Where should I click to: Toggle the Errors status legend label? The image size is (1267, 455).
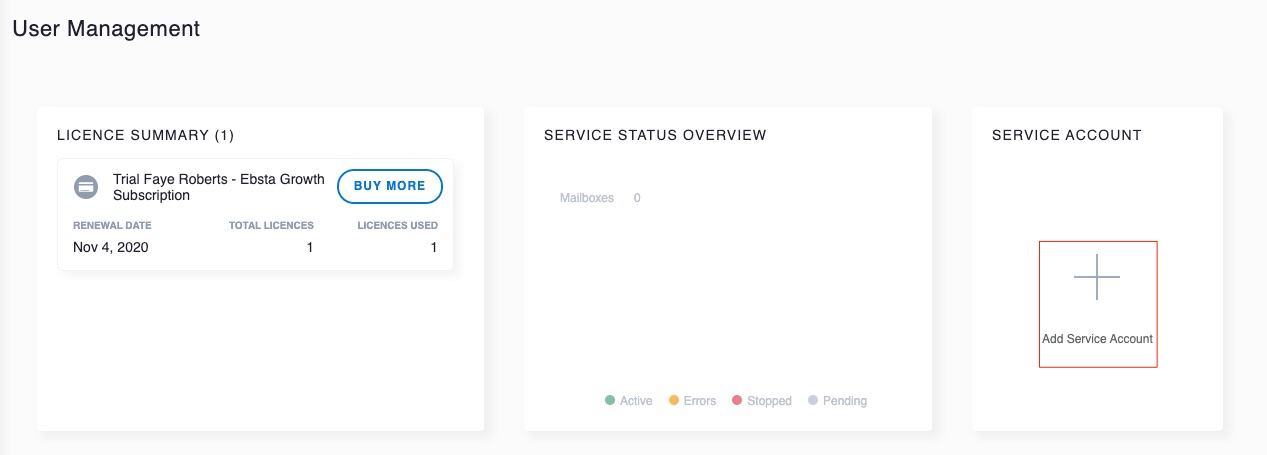(x=700, y=401)
